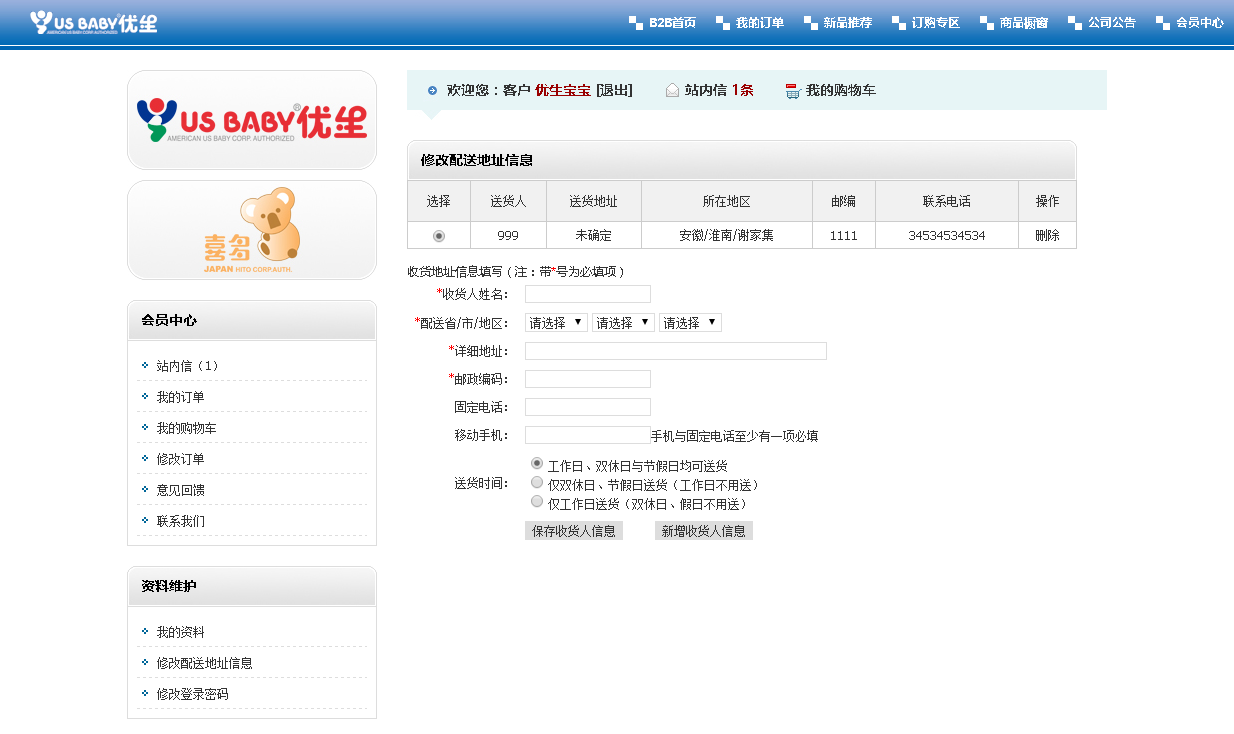Click the arrow icon before 欢迎您
This screenshot has height=734, width=1234.
(x=432, y=90)
